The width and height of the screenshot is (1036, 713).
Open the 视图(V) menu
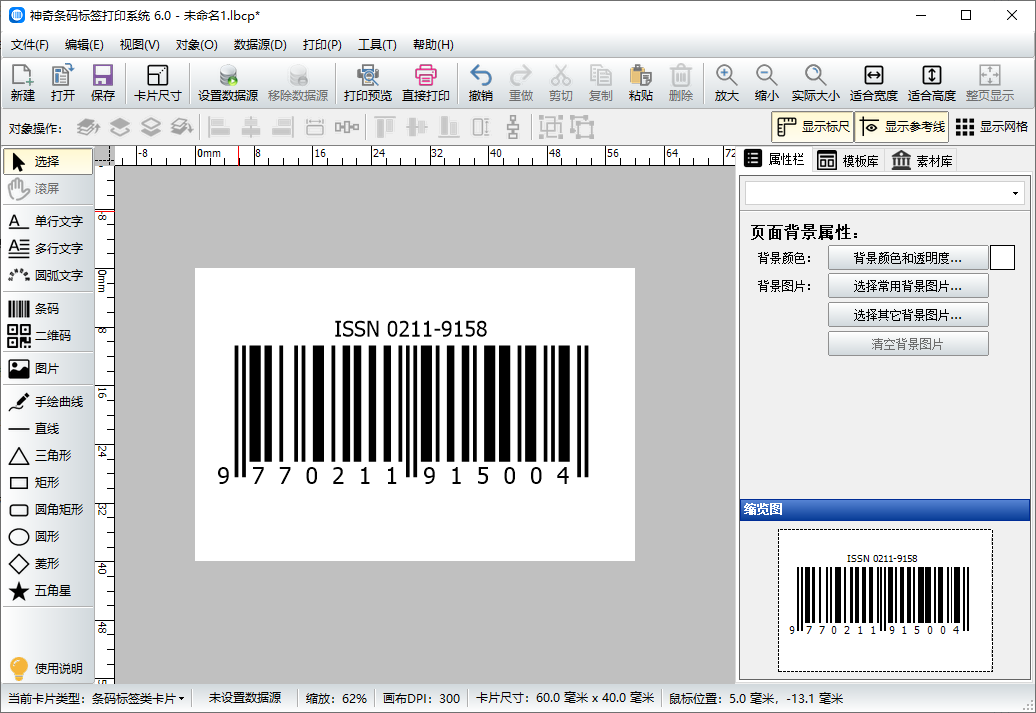click(139, 45)
